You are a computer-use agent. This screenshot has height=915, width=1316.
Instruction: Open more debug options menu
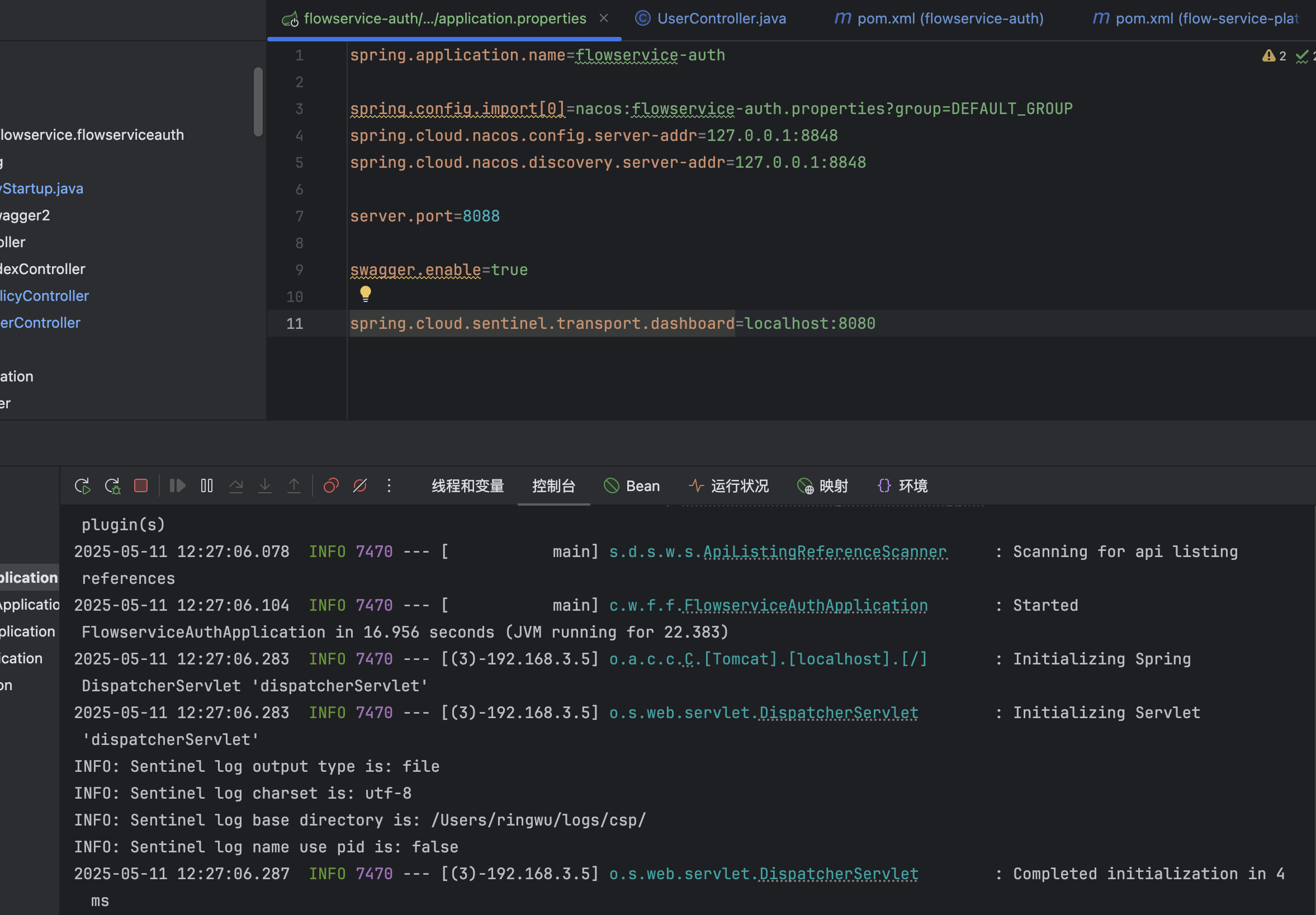pos(389,486)
